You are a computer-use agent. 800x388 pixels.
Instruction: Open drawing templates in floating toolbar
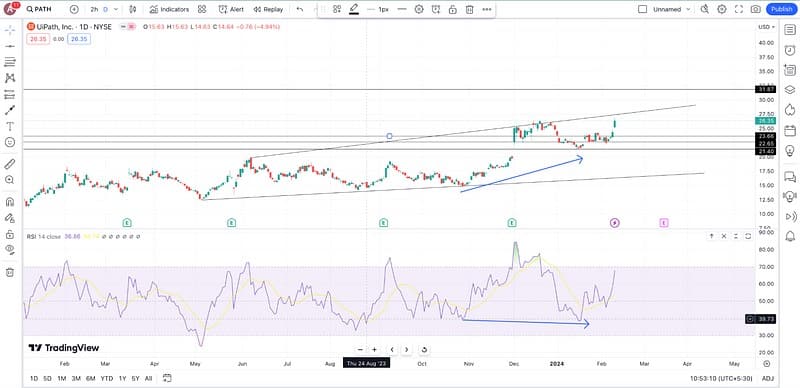coord(337,9)
